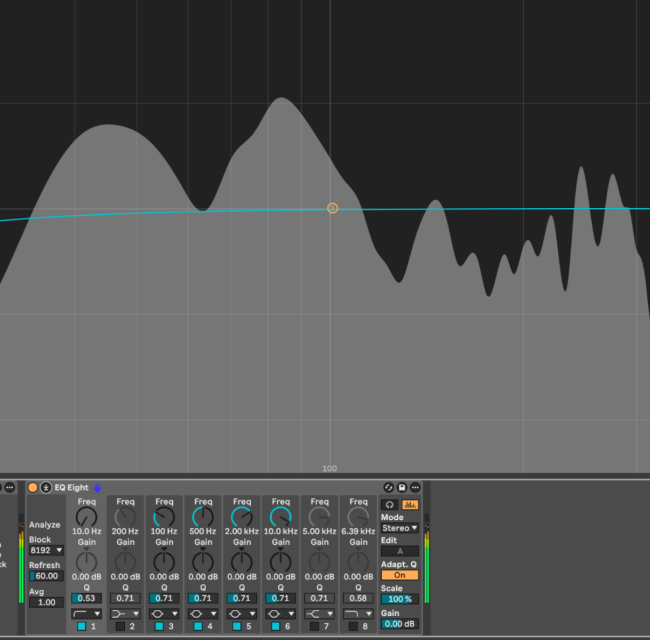
Task: Toggle the spectrum analyzer icon
Action: 408,504
